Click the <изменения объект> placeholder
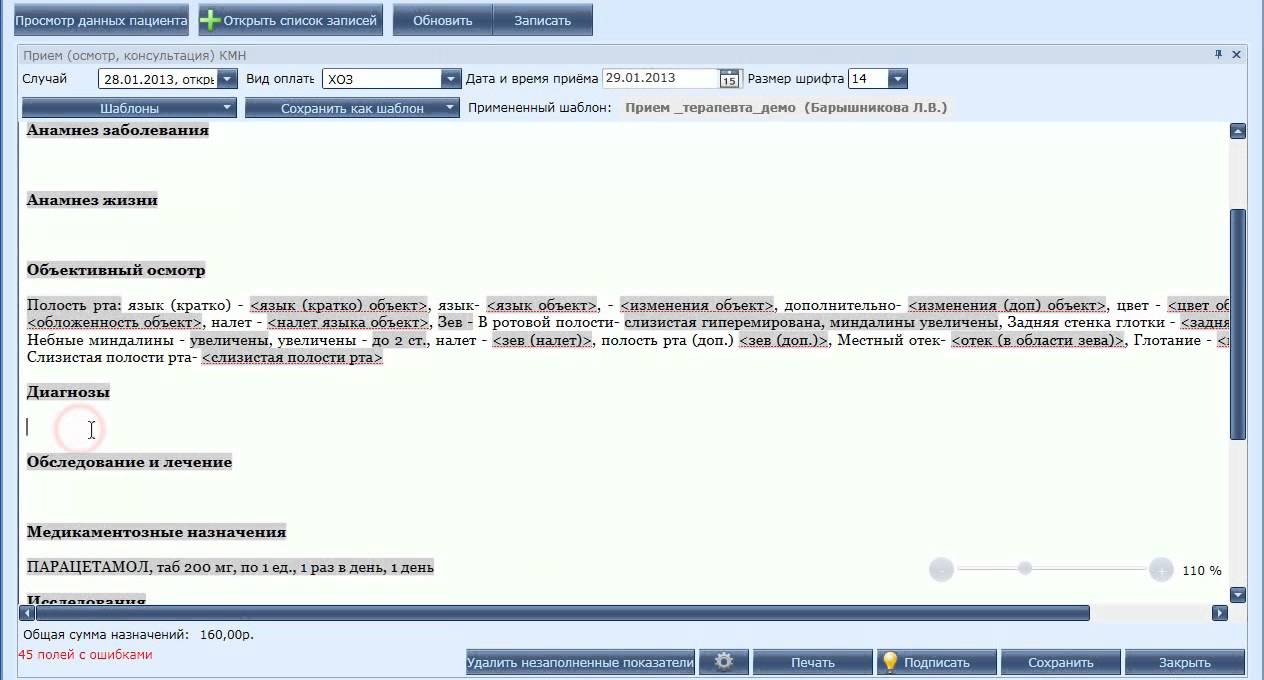This screenshot has width=1264, height=680. point(697,305)
